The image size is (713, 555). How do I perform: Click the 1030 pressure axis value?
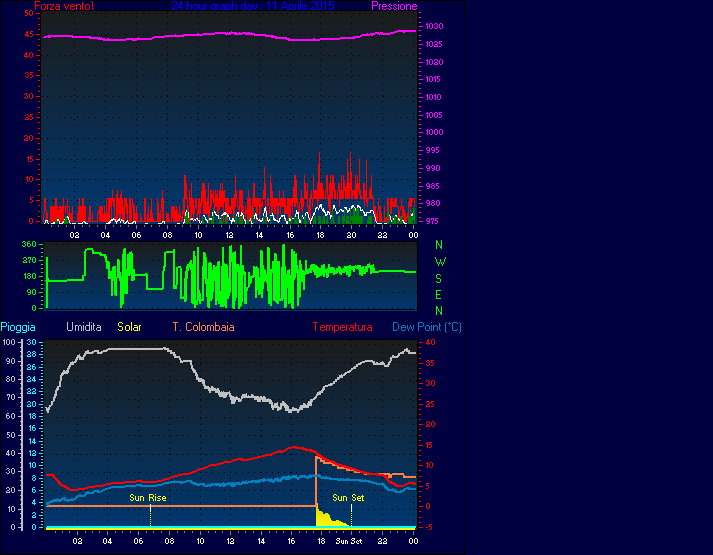point(434,26)
